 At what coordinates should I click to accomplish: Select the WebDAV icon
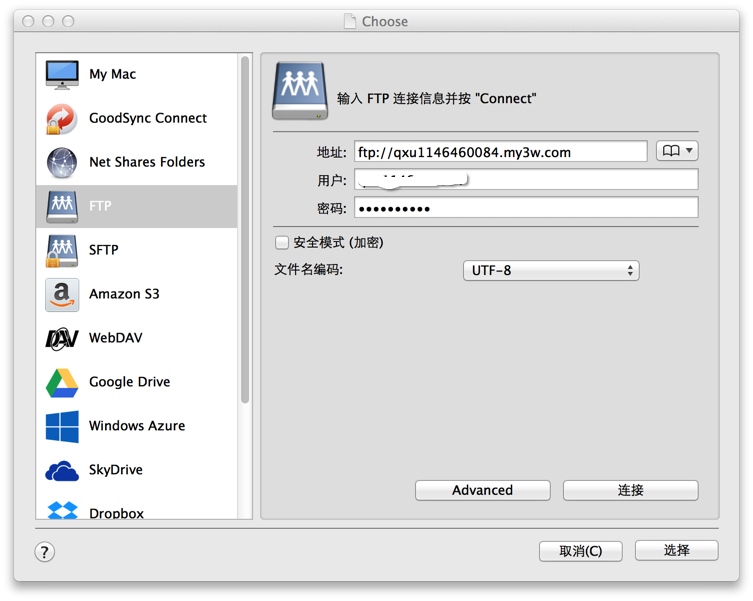[x=62, y=338]
